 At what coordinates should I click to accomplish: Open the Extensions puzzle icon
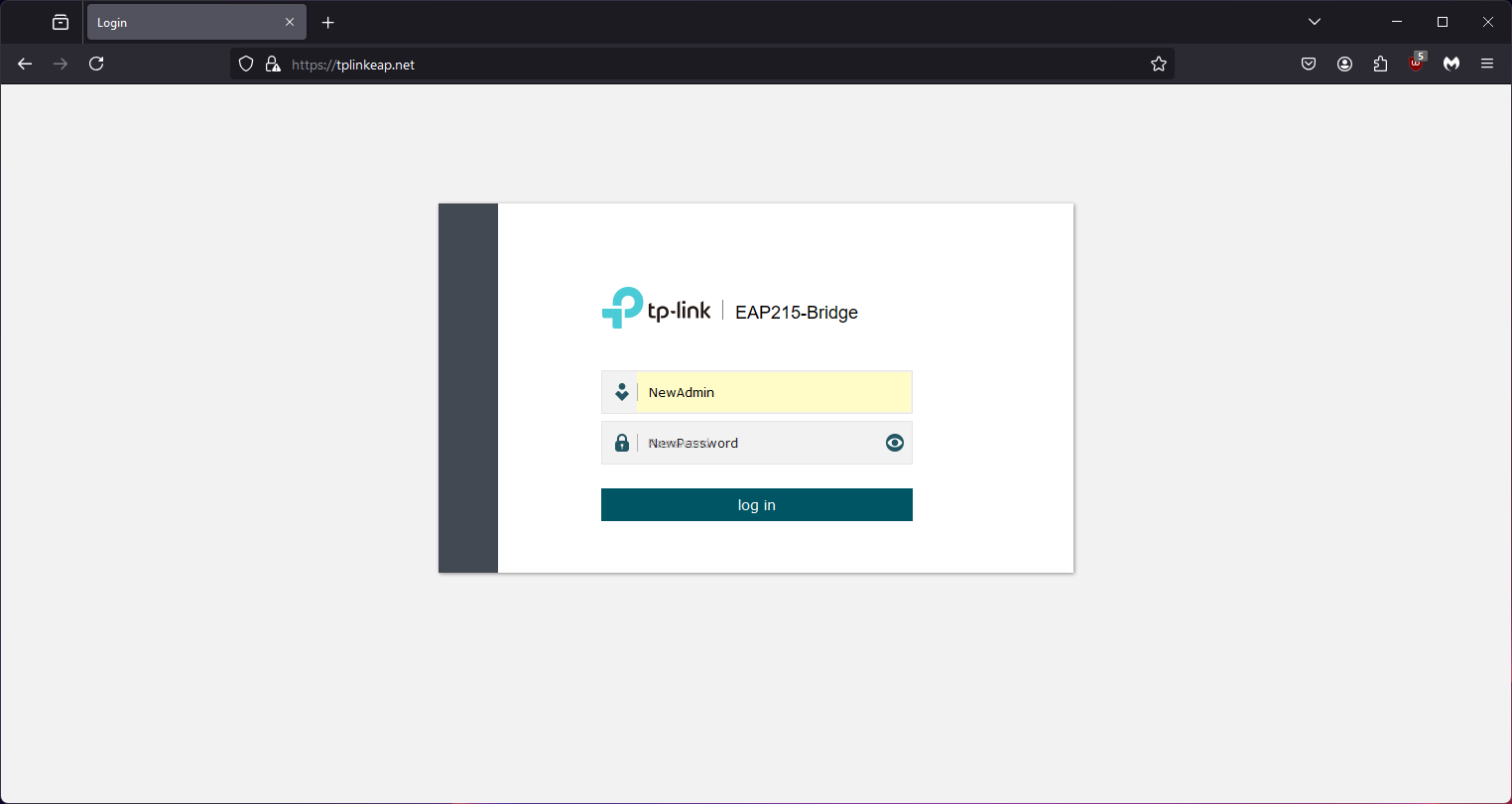pyautogui.click(x=1380, y=64)
